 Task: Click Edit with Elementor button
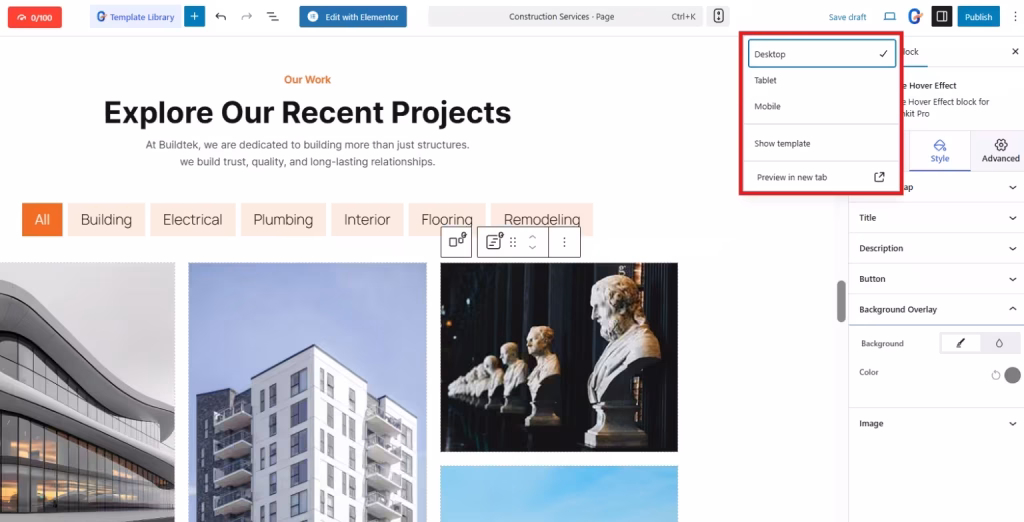(x=353, y=17)
